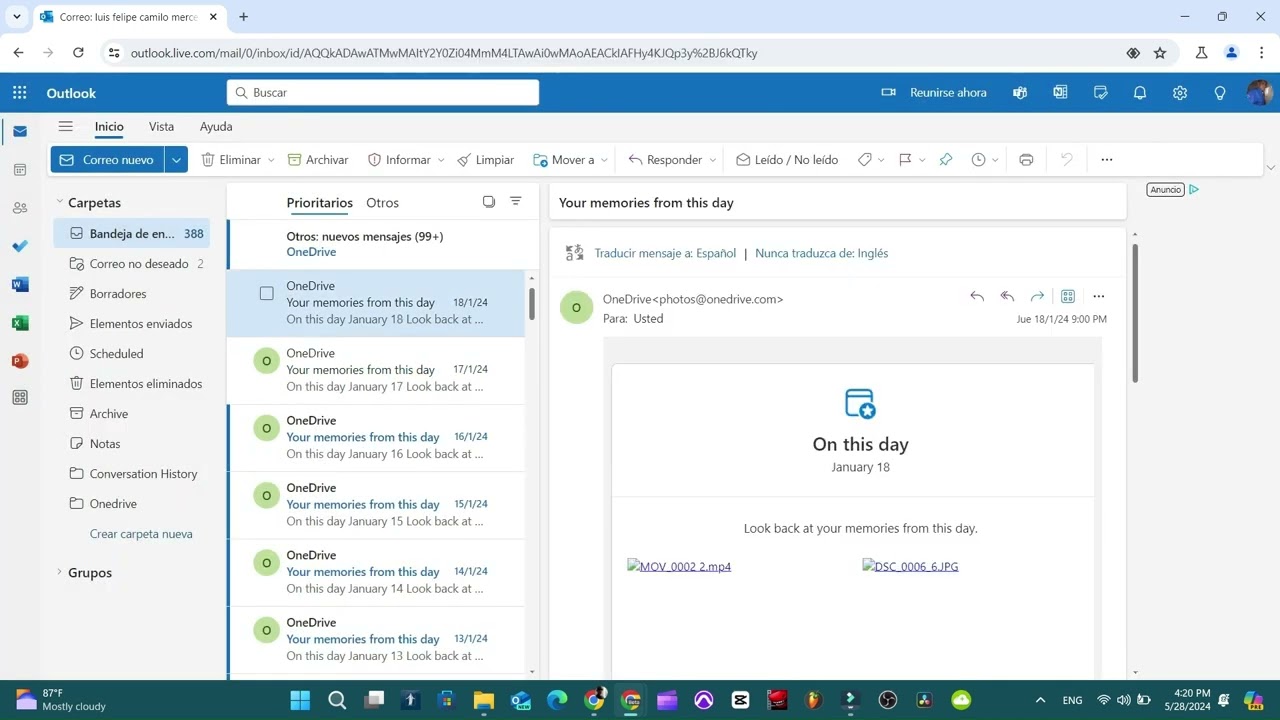Viewport: 1280px width, 720px height.
Task: Open message dated 15/1/24
Action: [x=376, y=505]
